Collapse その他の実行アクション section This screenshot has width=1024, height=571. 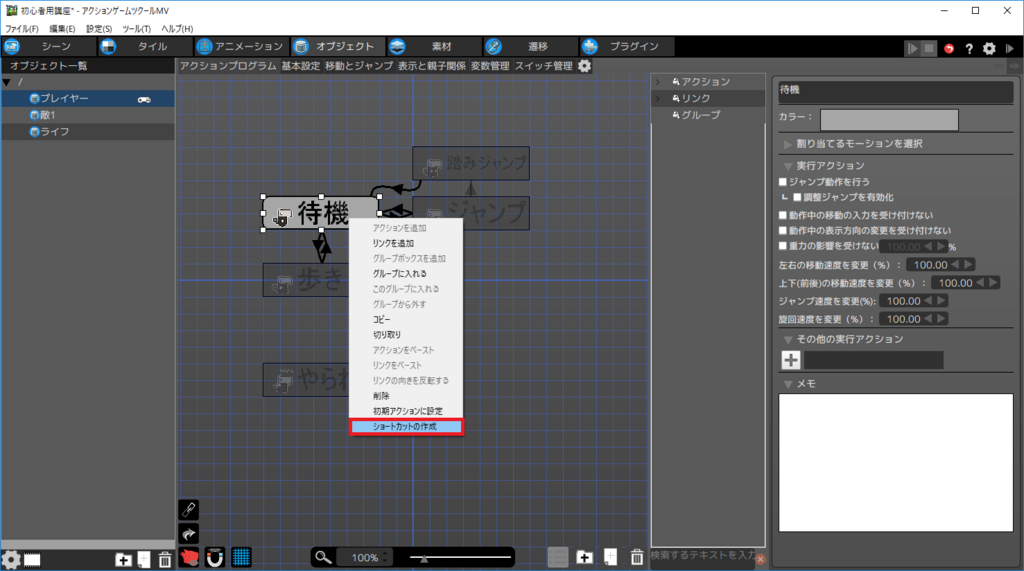[788, 340]
